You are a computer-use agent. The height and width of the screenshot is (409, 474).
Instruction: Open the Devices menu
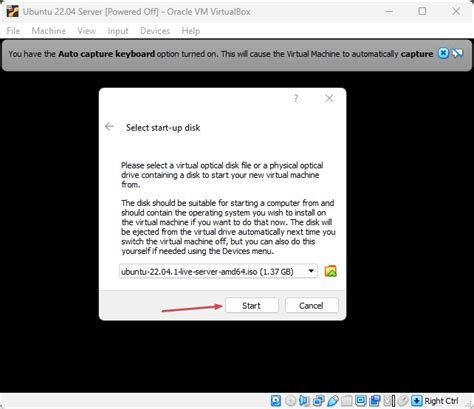coord(155,31)
